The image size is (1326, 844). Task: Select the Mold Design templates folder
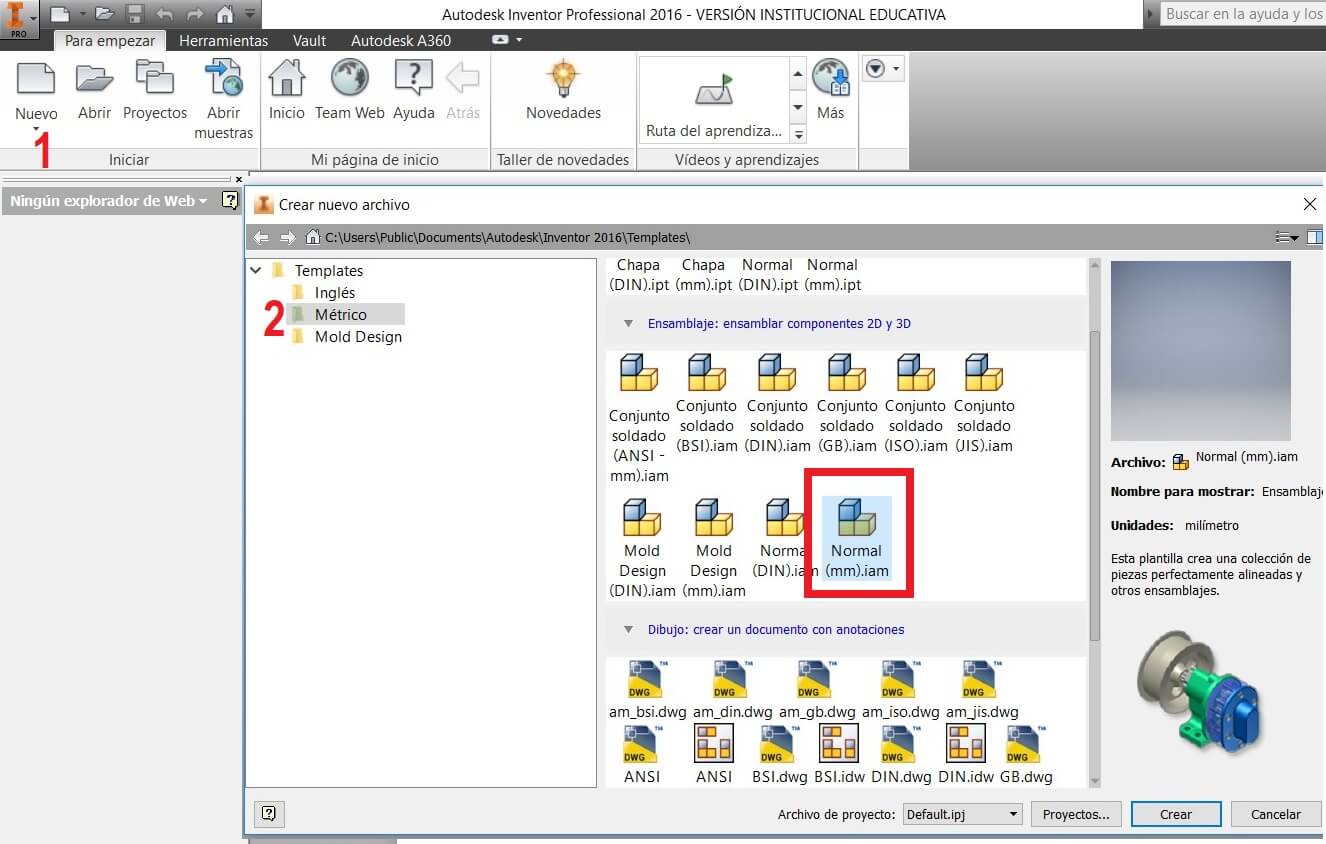tap(358, 337)
